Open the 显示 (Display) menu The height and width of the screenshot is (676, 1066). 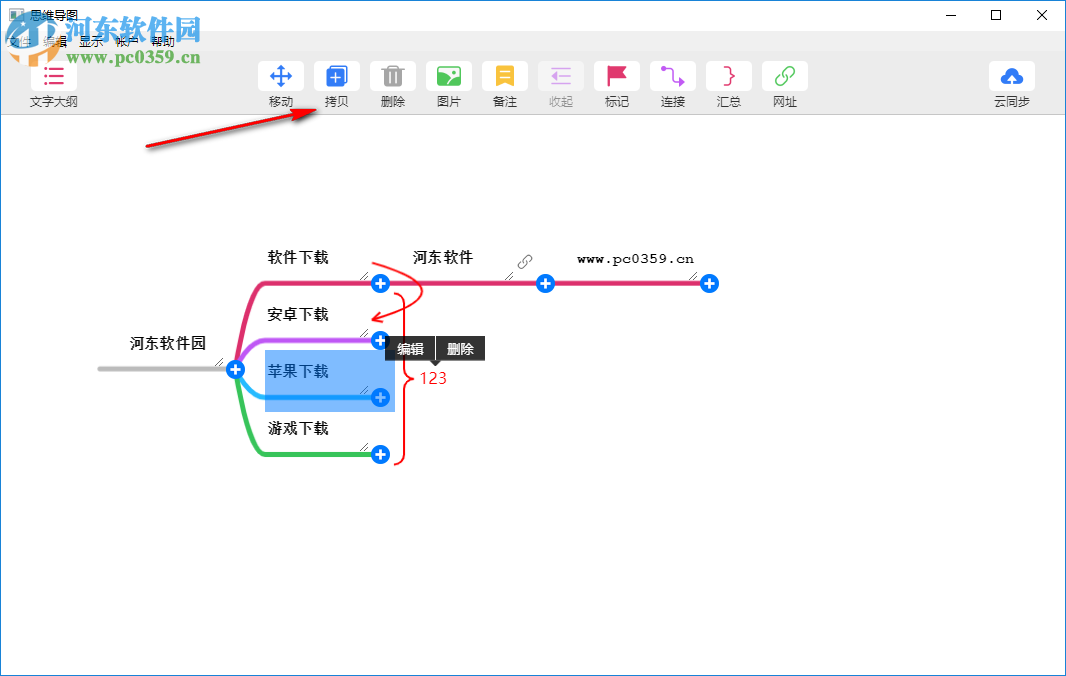point(90,41)
